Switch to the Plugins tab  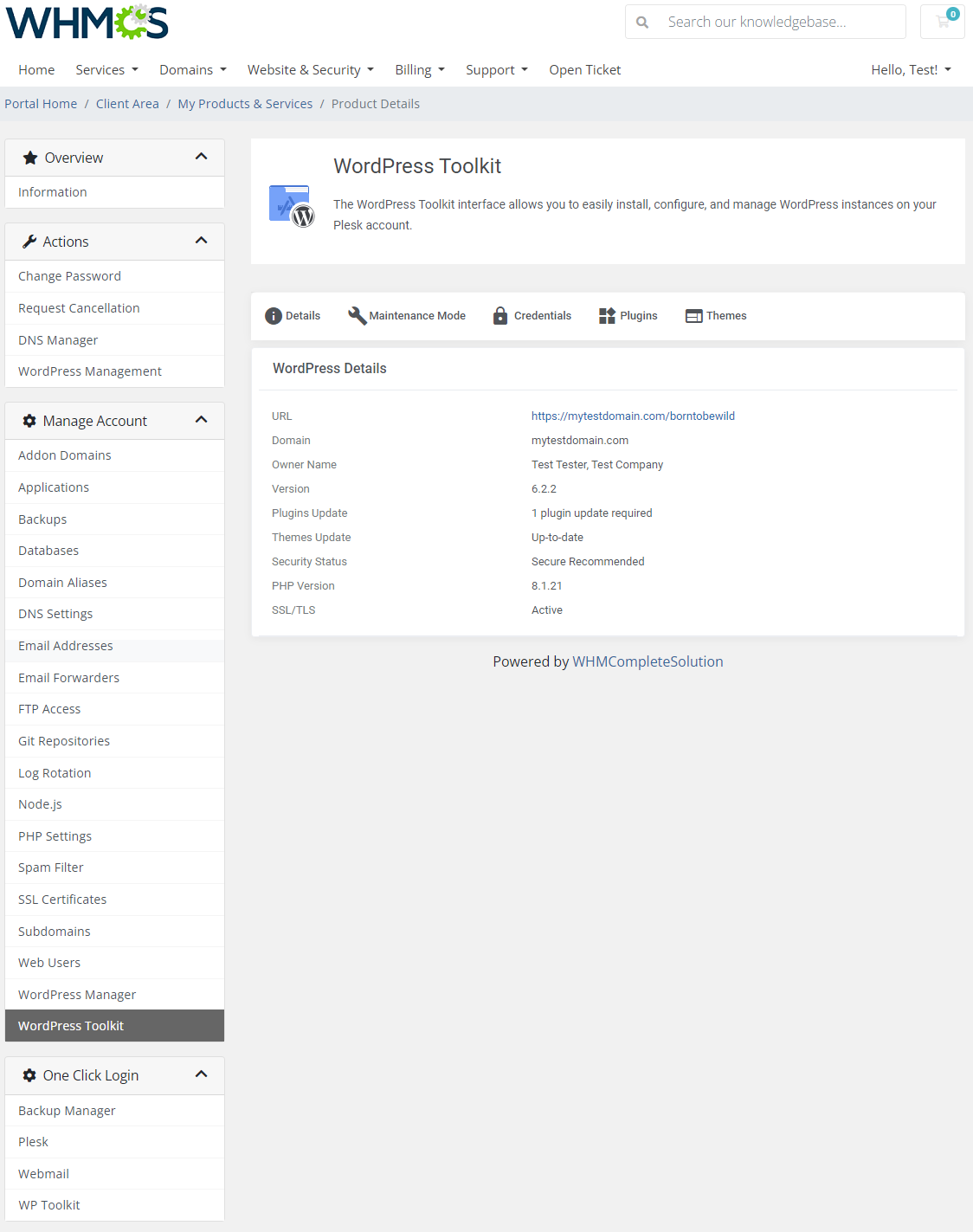(628, 316)
